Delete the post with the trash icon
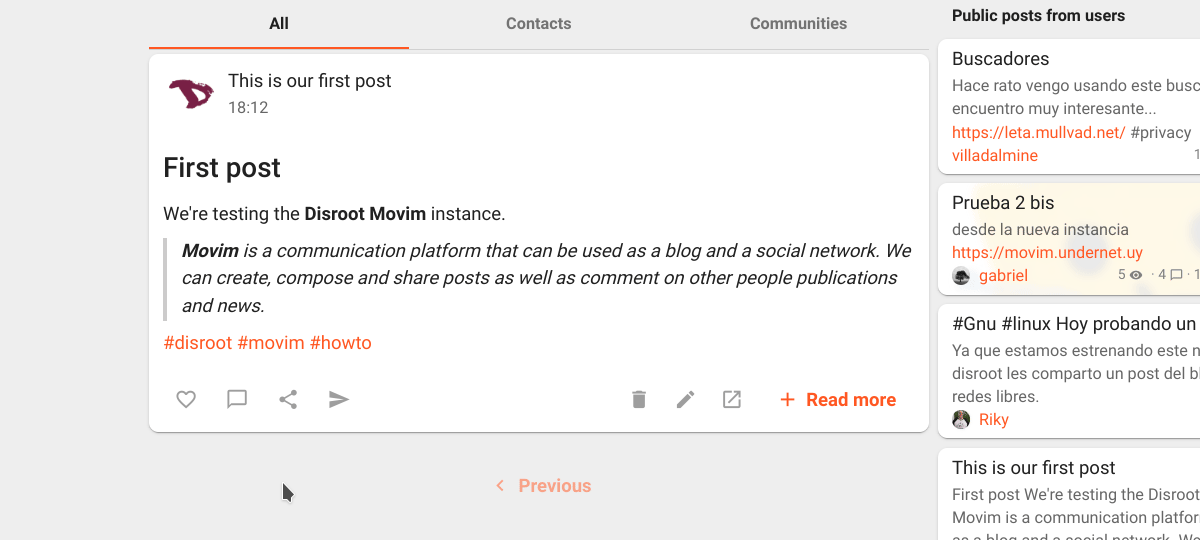The width and height of the screenshot is (1200, 540). (639, 400)
